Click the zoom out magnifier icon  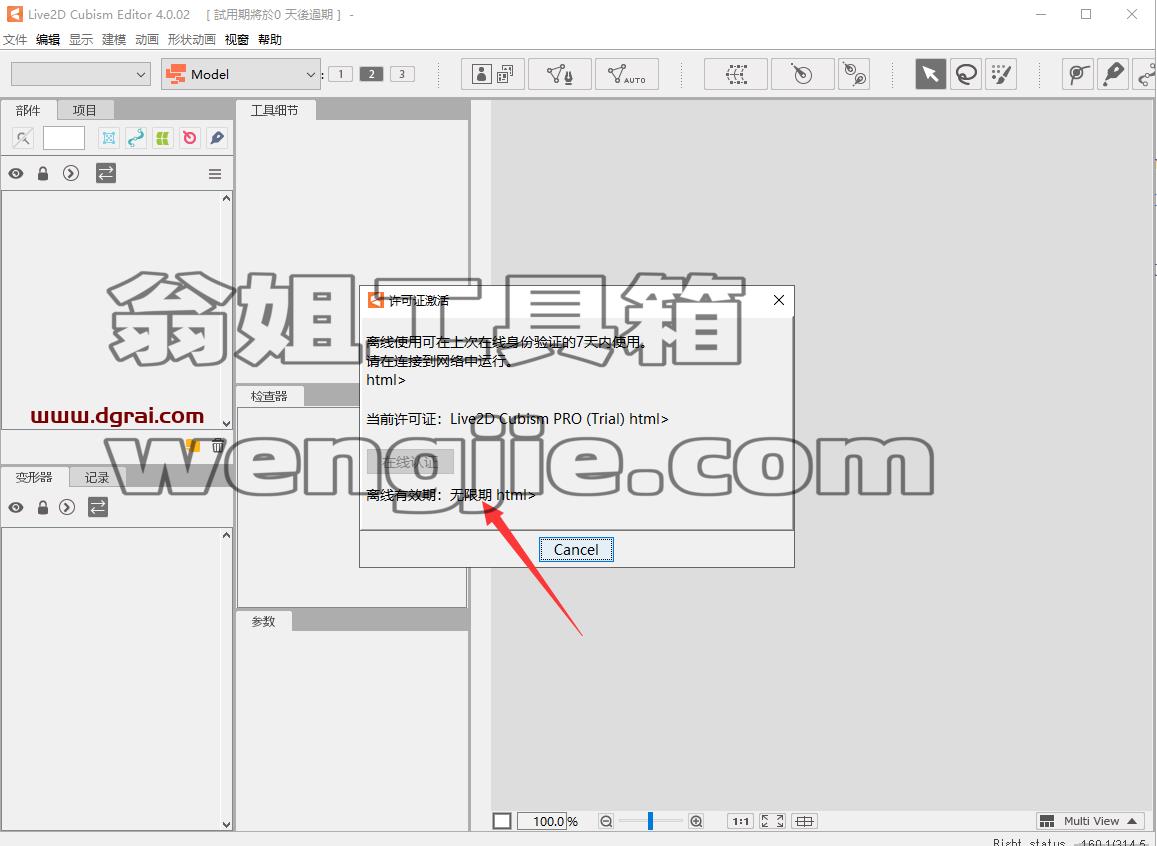tap(607, 821)
